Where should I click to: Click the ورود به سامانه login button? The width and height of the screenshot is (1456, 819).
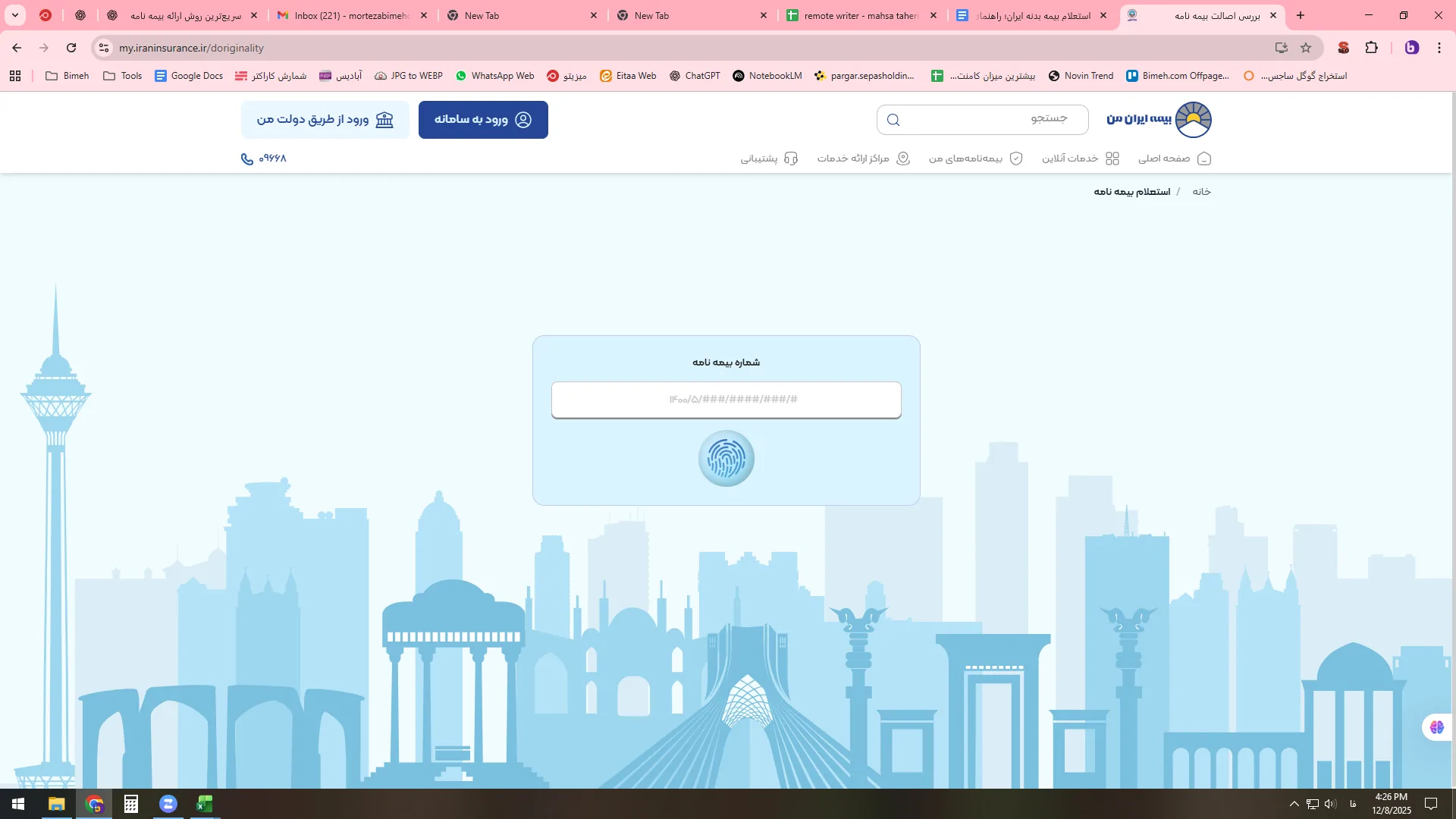483,120
